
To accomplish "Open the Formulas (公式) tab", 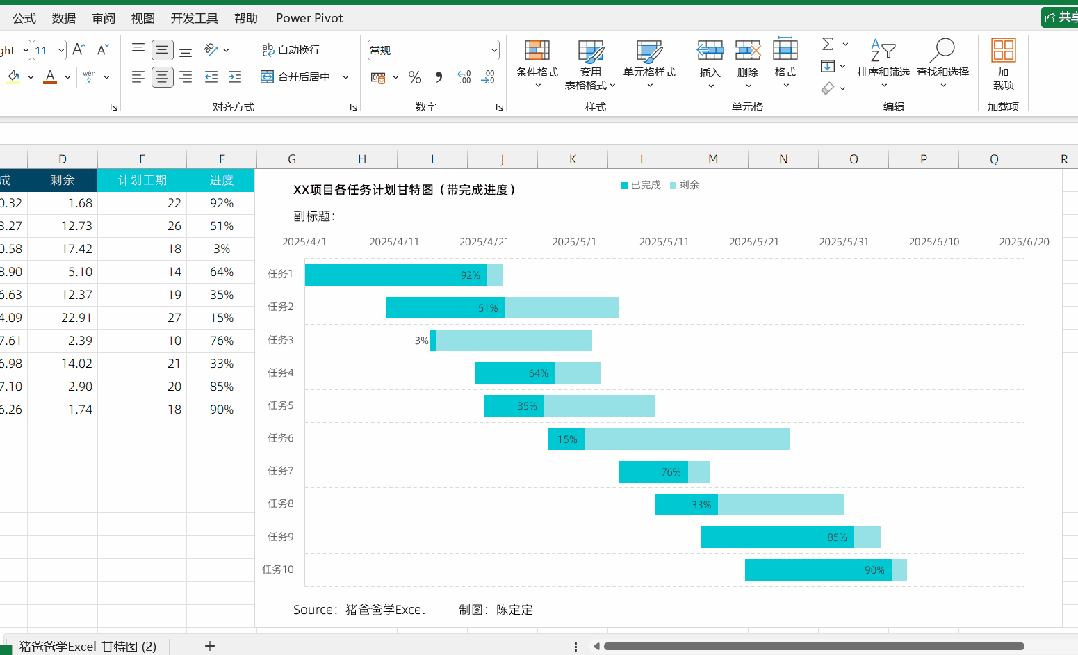I will (x=24, y=18).
